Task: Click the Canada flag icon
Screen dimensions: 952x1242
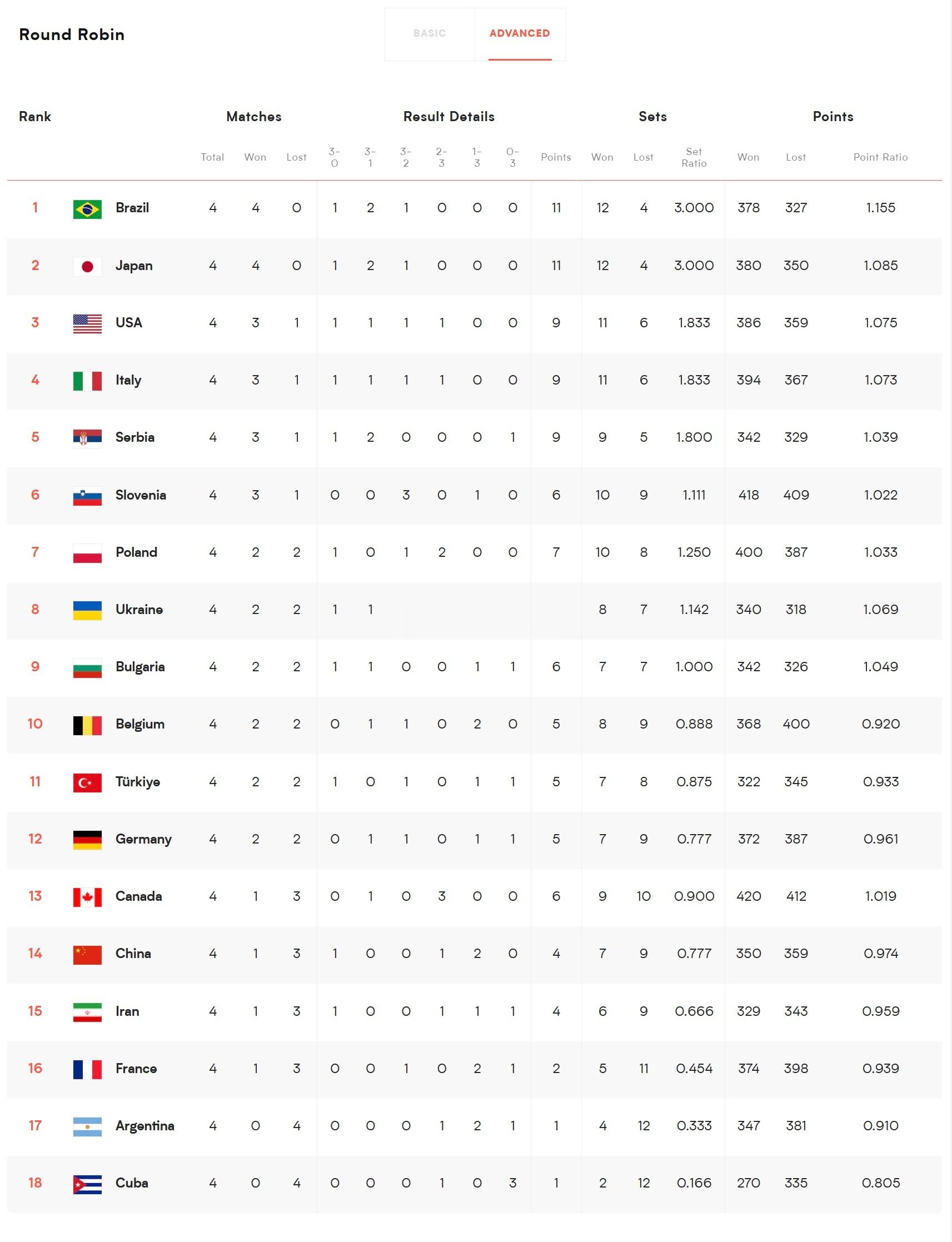Action: [x=87, y=897]
